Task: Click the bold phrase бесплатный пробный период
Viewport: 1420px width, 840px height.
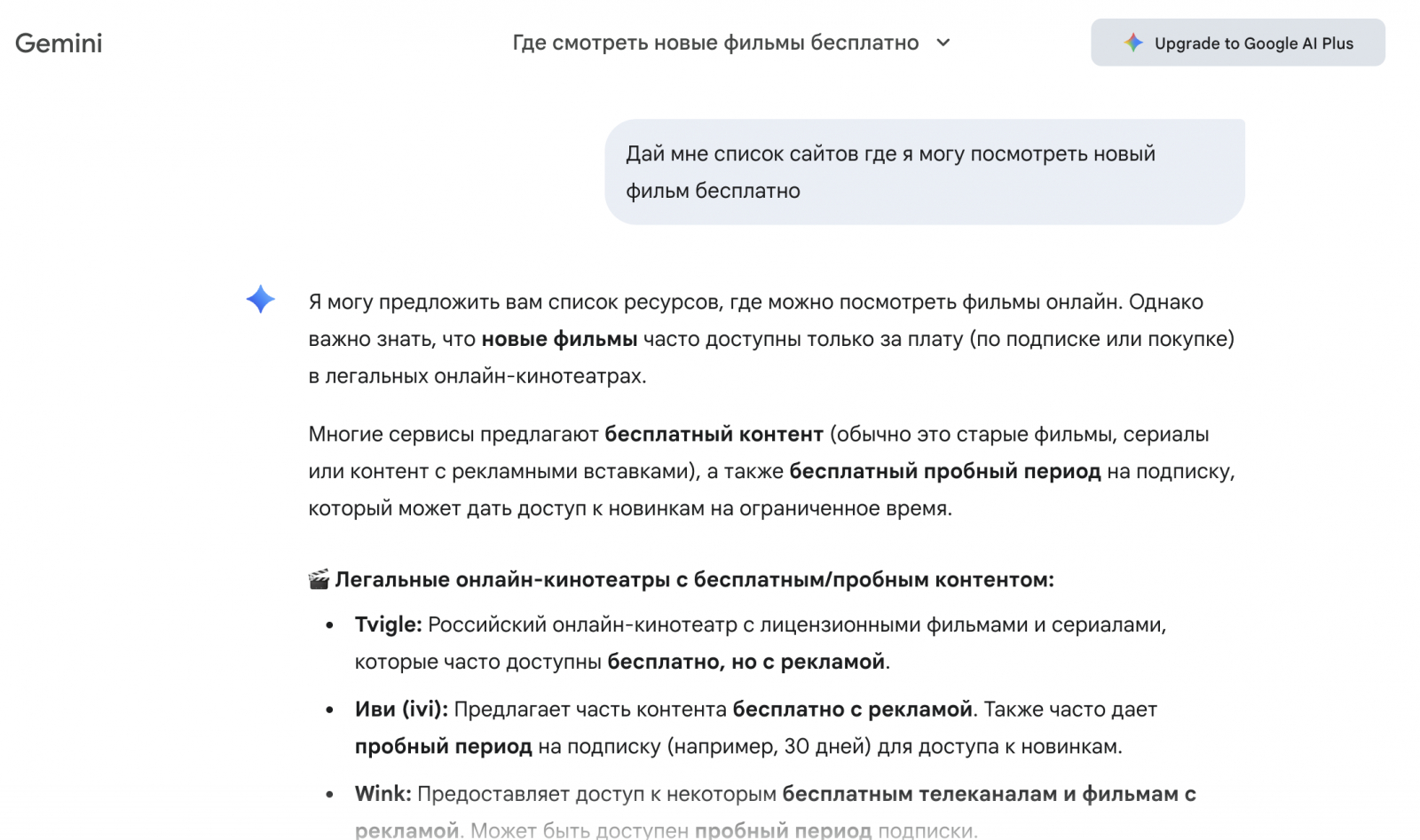Action: 944,472
